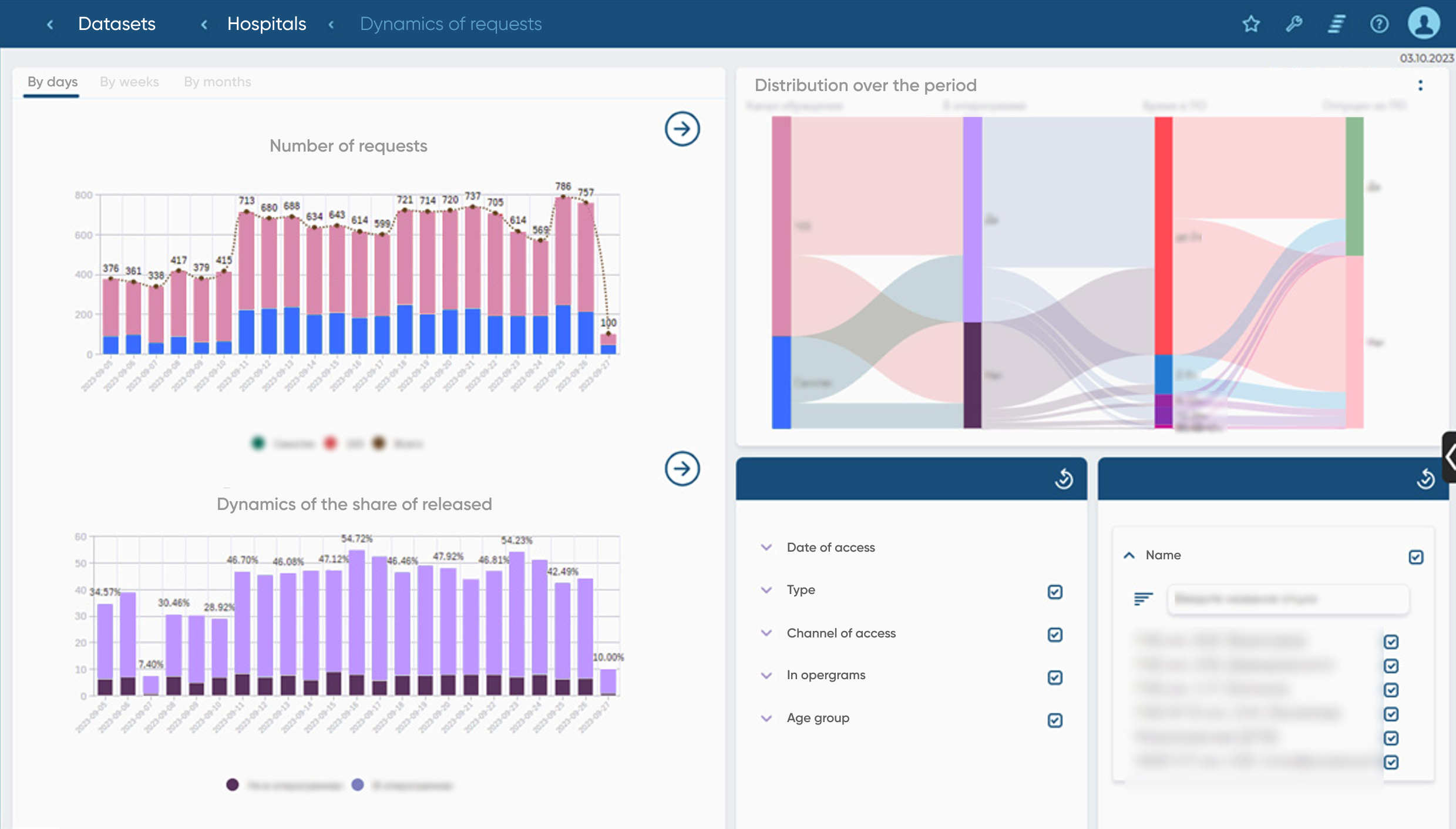
Task: Open the help question mark icon
Action: (1379, 24)
